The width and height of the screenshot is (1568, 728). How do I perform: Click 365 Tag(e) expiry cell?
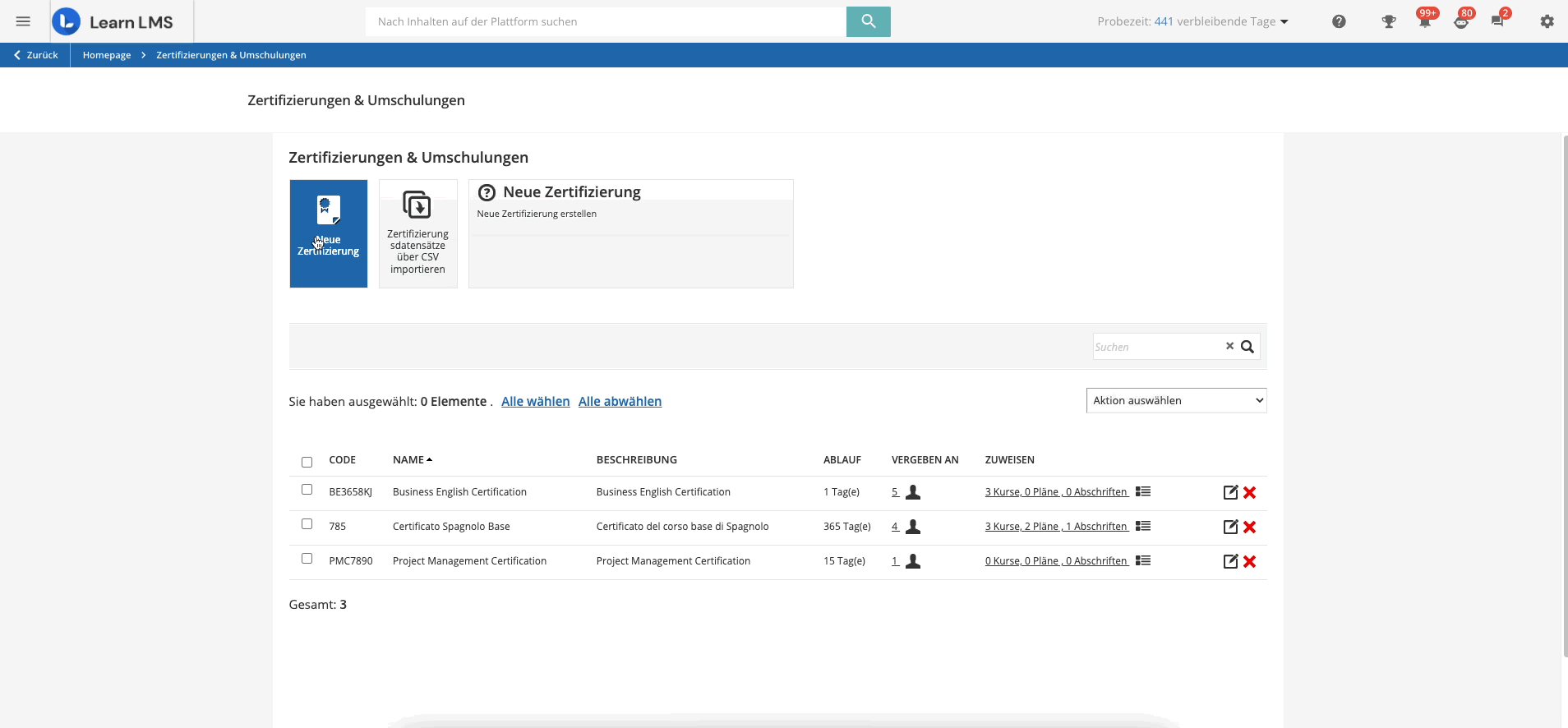(x=846, y=527)
